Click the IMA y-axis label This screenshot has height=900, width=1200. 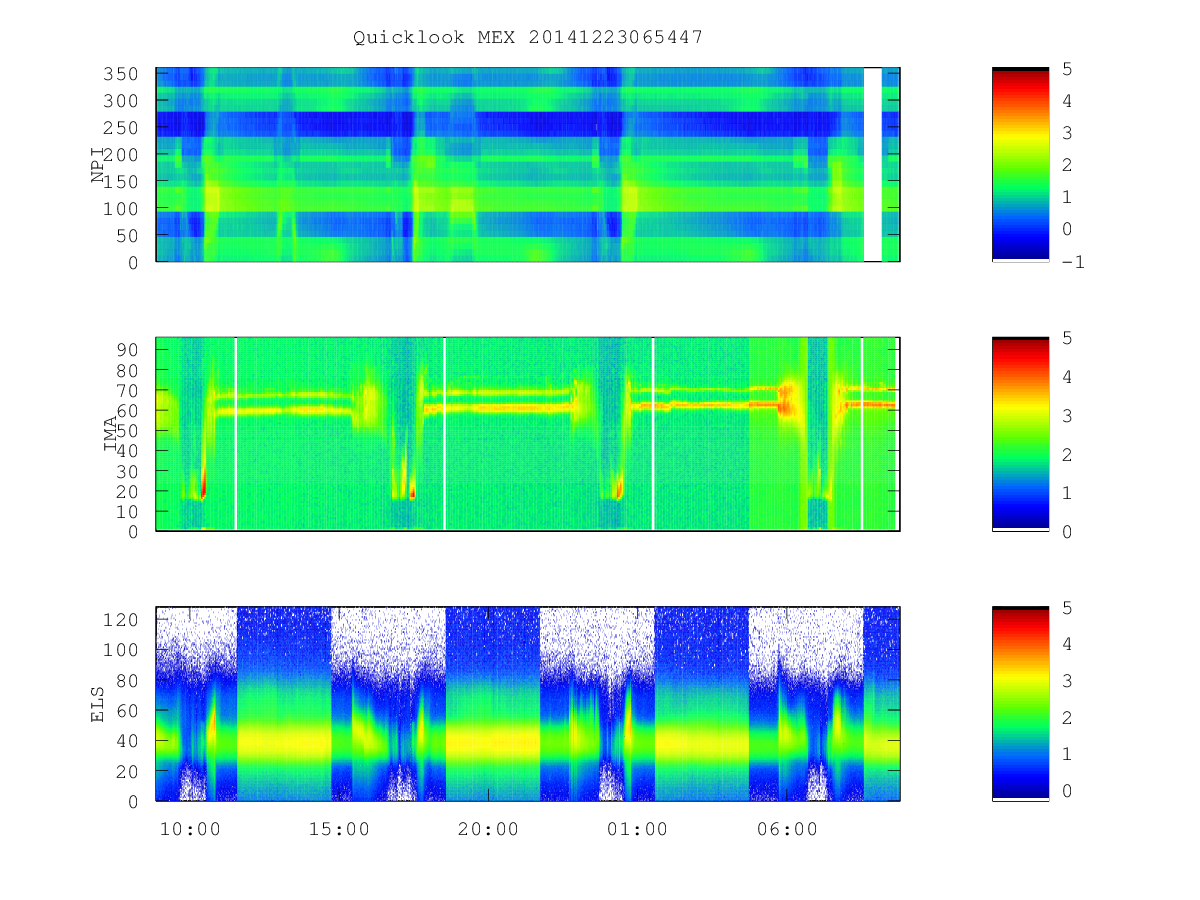(110, 434)
